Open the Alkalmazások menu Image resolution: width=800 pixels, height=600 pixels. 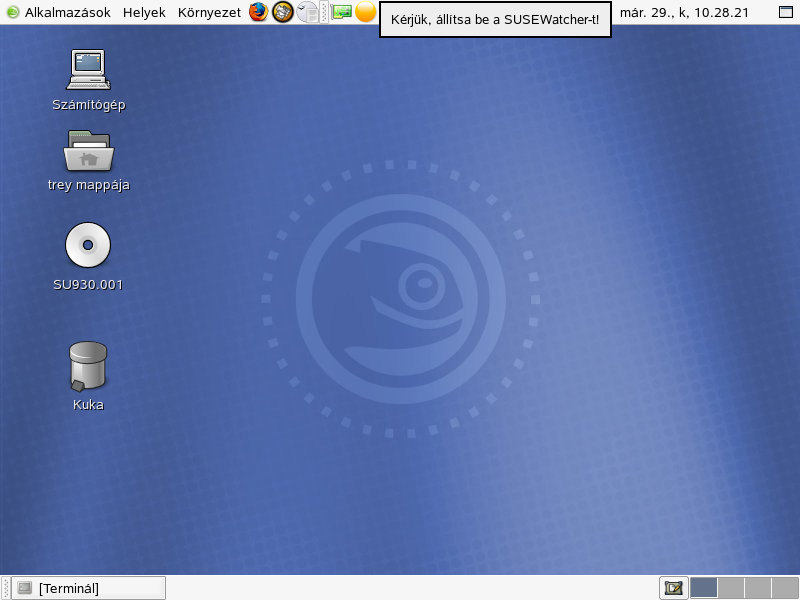[67, 12]
